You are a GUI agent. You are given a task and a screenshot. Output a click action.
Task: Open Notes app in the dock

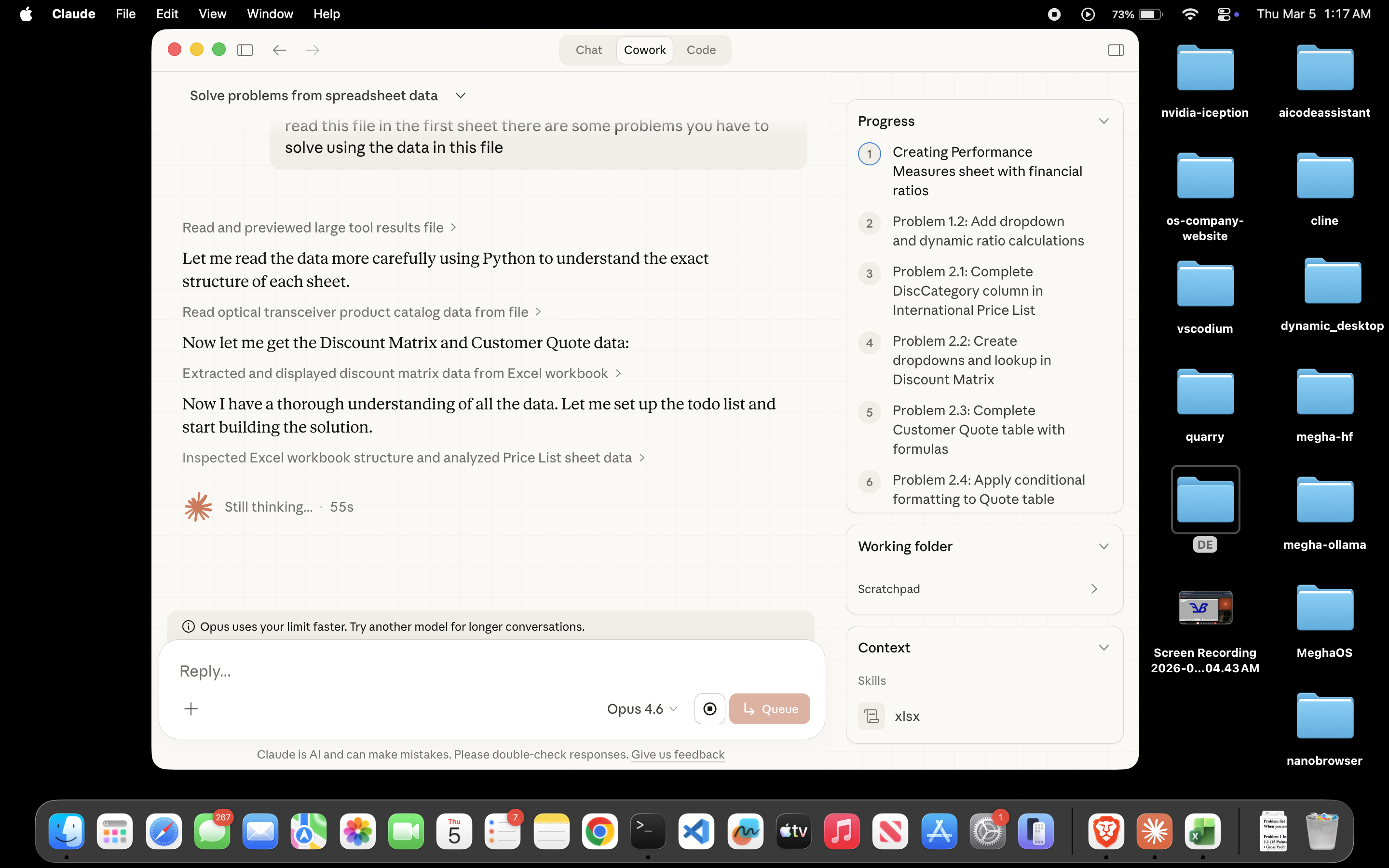click(552, 831)
